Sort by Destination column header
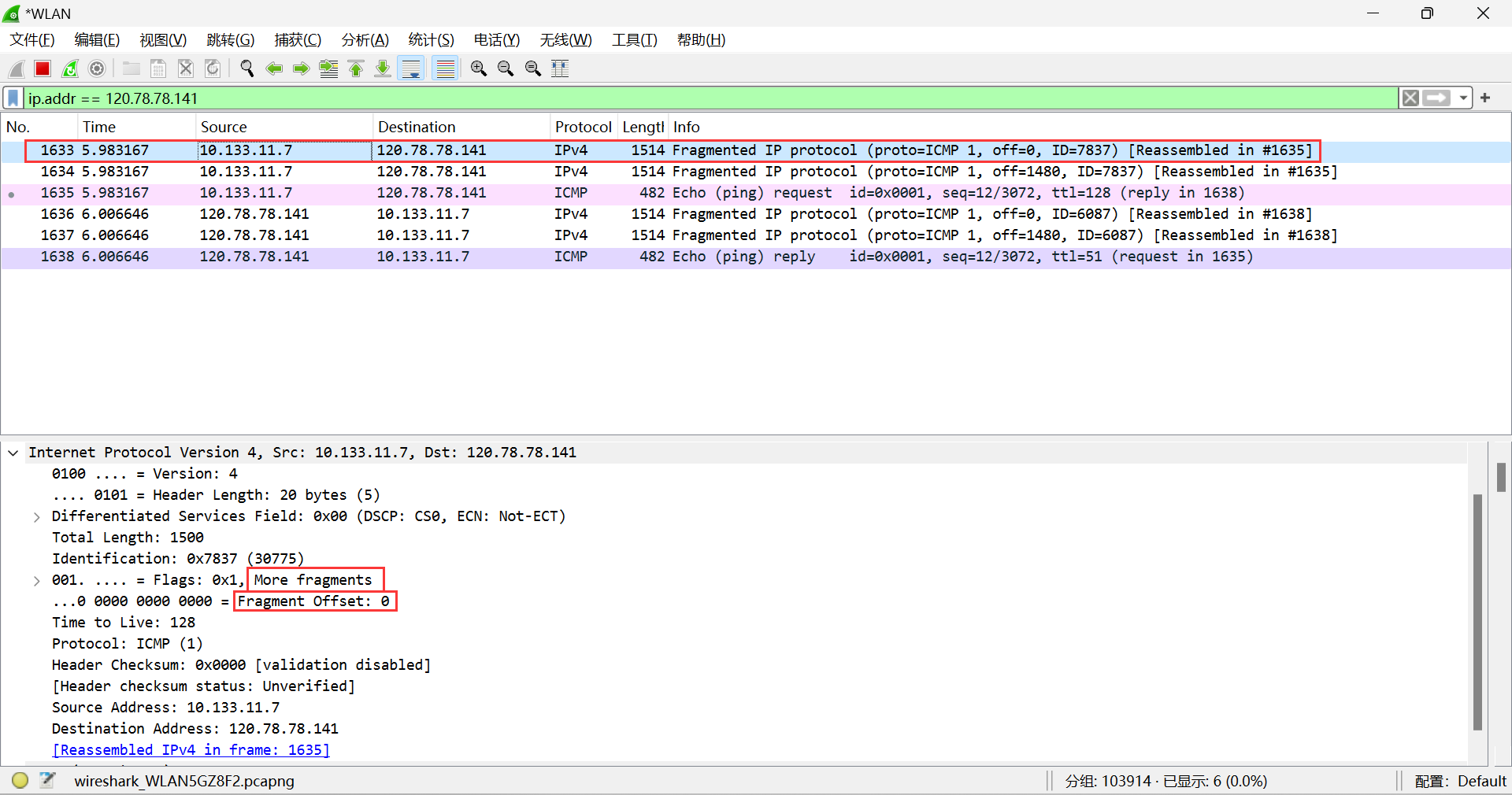This screenshot has height=795, width=1512. pyautogui.click(x=461, y=127)
